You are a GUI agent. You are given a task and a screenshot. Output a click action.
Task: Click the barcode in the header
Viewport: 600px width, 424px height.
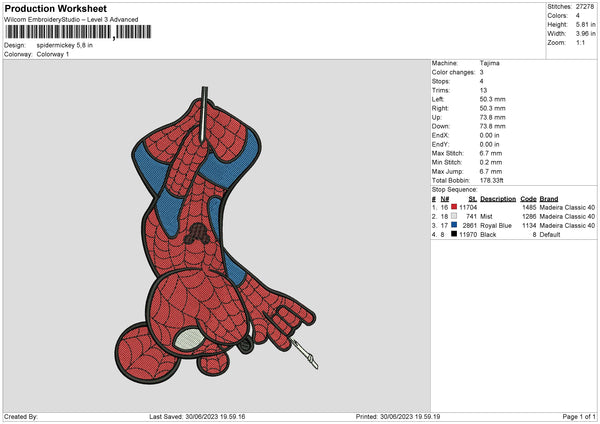click(x=78, y=32)
